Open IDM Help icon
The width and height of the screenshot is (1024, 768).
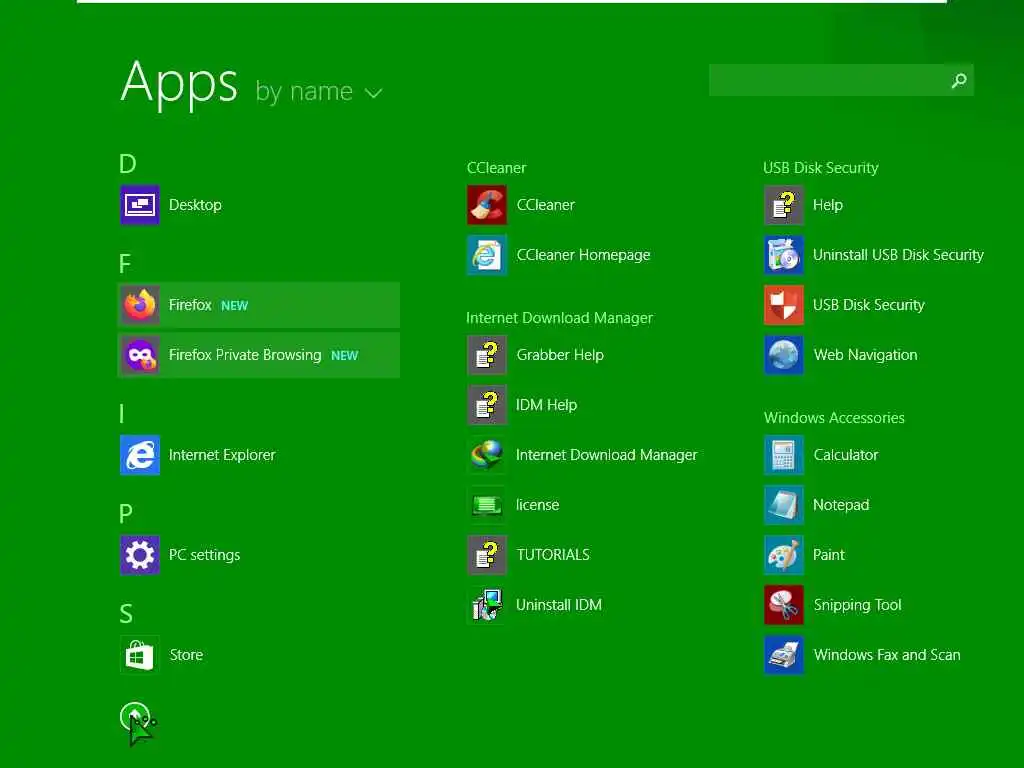point(487,405)
